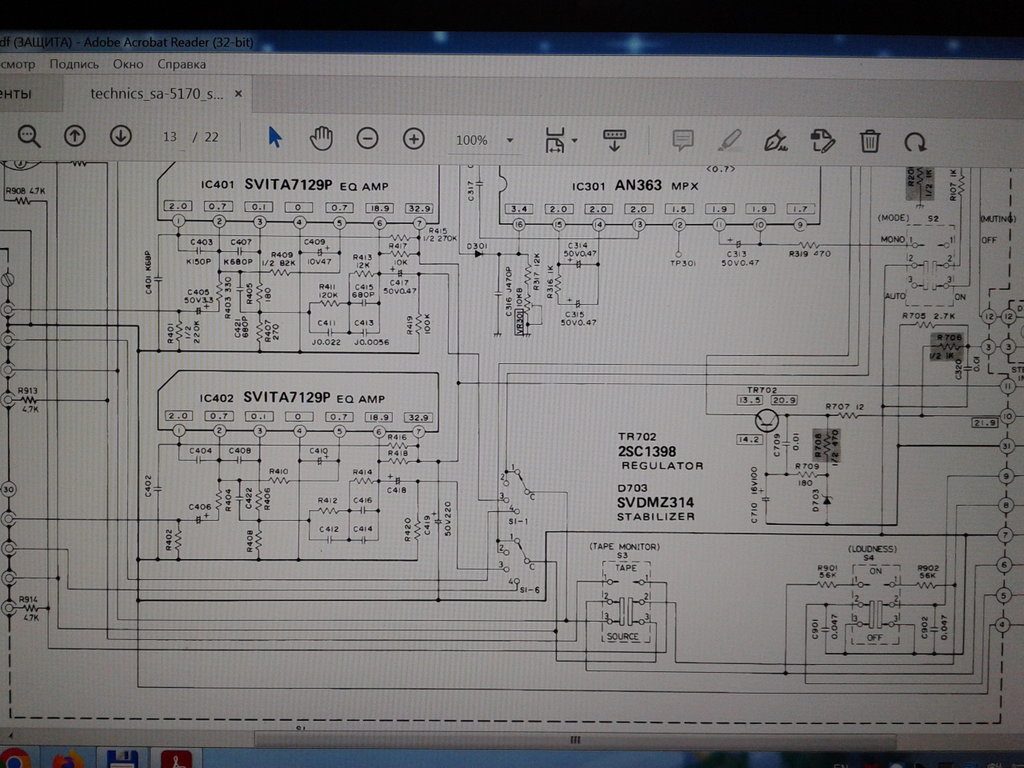The image size is (1024, 768).
Task: Open the zoom level dropdown at 100%
Action: click(510, 140)
